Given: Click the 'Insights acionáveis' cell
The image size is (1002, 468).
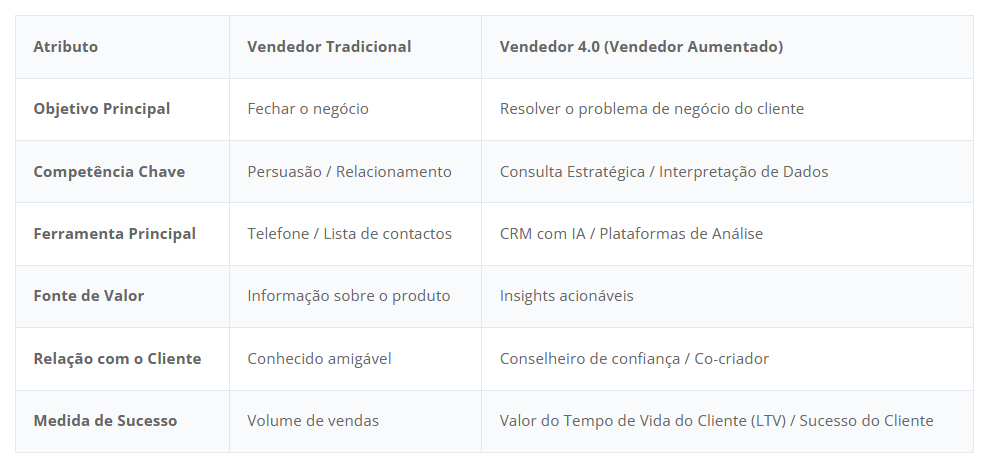Looking at the screenshot, I should coord(566,296).
